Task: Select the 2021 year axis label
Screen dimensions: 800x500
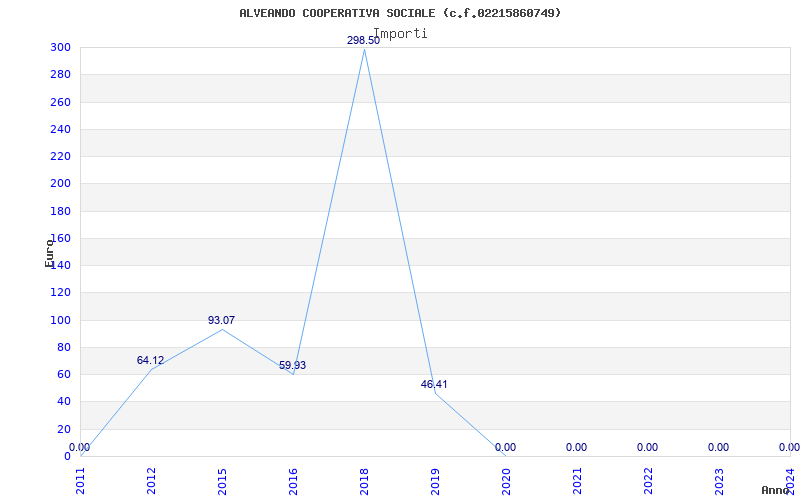Action: pos(577,481)
